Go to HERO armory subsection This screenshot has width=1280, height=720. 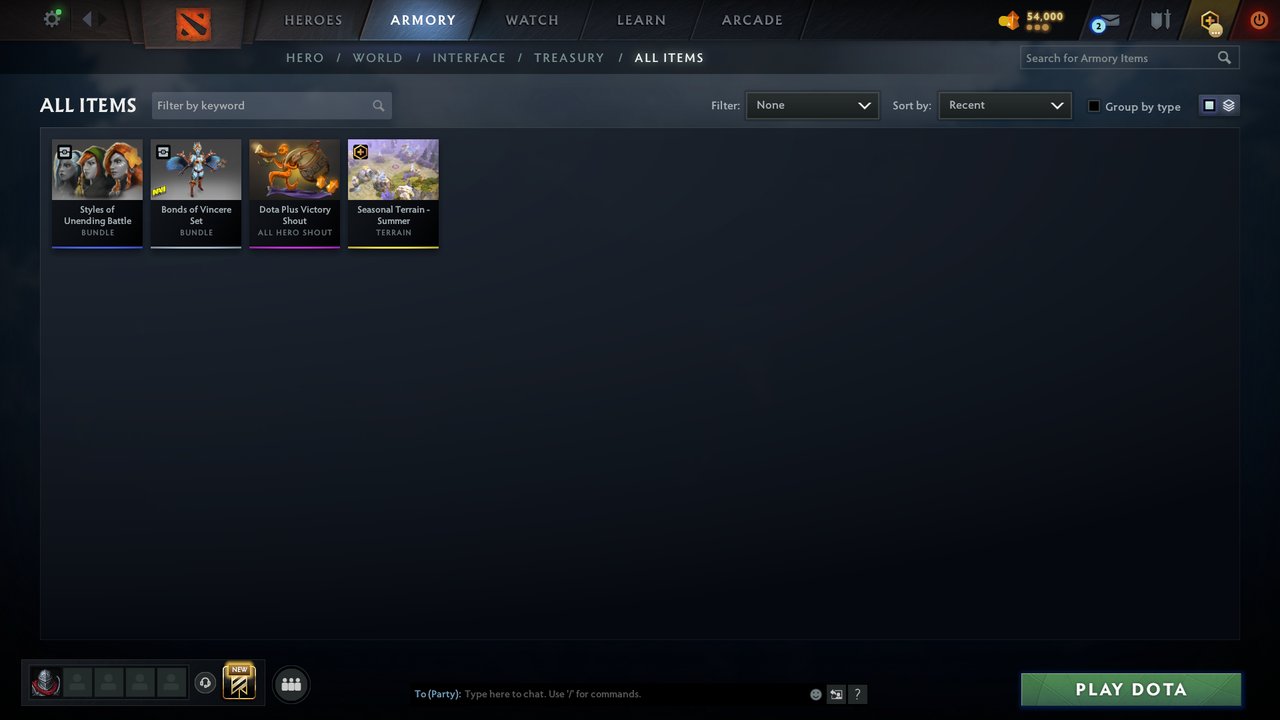(x=305, y=58)
